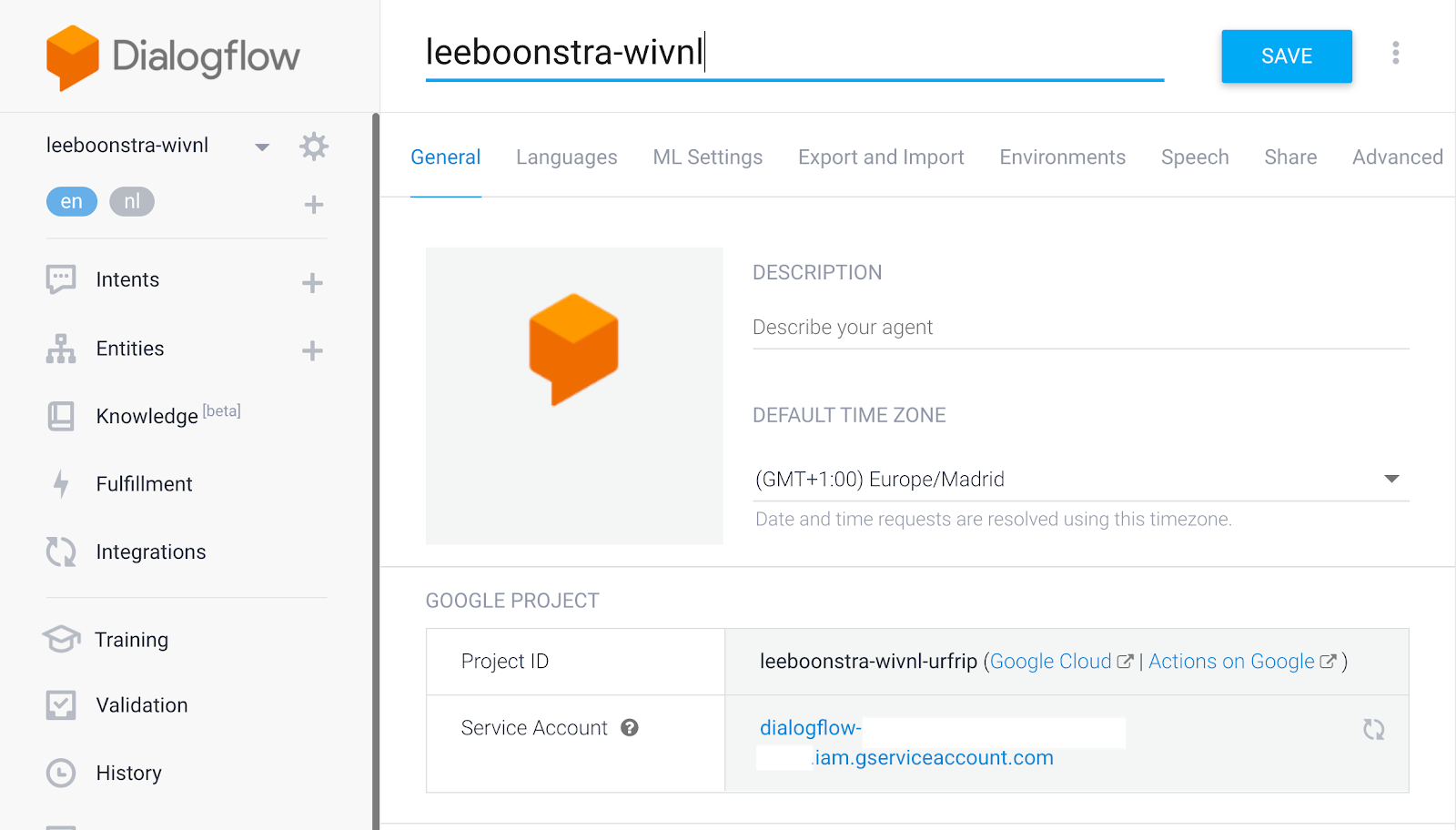Screen dimensions: 1456x830
Task: Expand the agent selector dropdown arrow
Action: point(262,147)
